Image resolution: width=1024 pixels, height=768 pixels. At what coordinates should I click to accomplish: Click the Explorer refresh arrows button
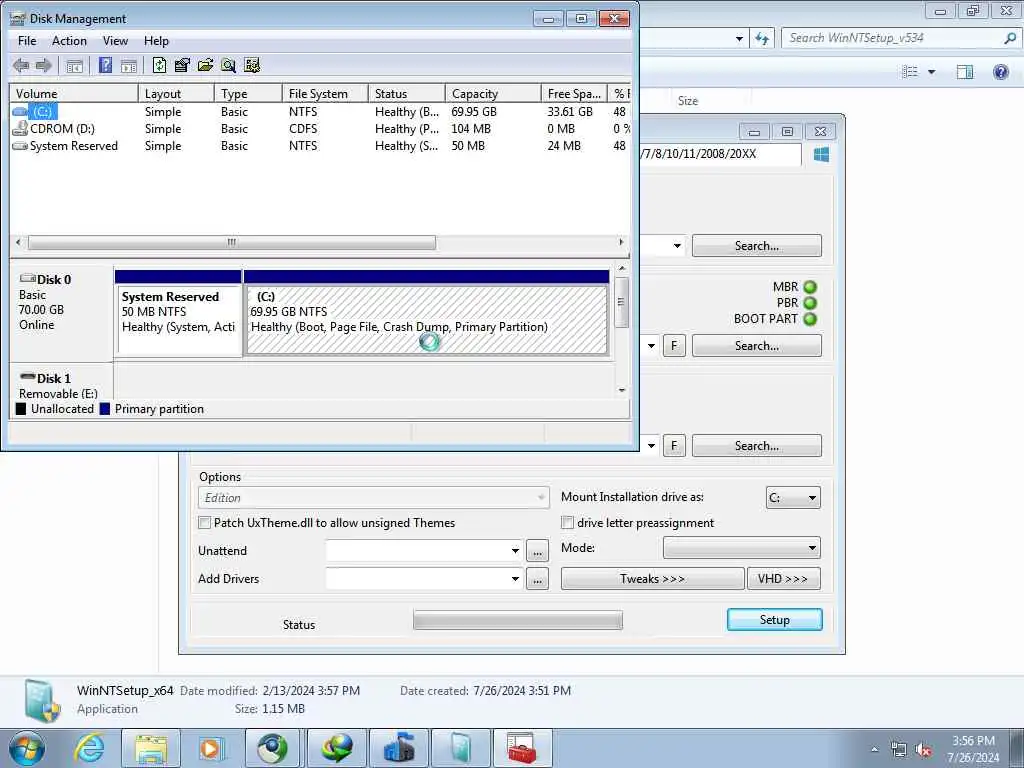coord(761,39)
